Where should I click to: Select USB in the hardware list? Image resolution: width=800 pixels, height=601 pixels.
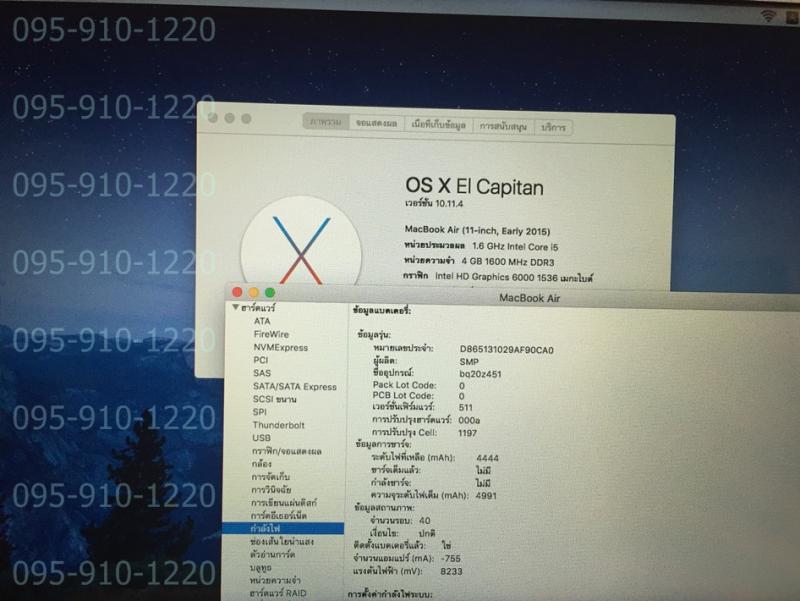coord(261,438)
